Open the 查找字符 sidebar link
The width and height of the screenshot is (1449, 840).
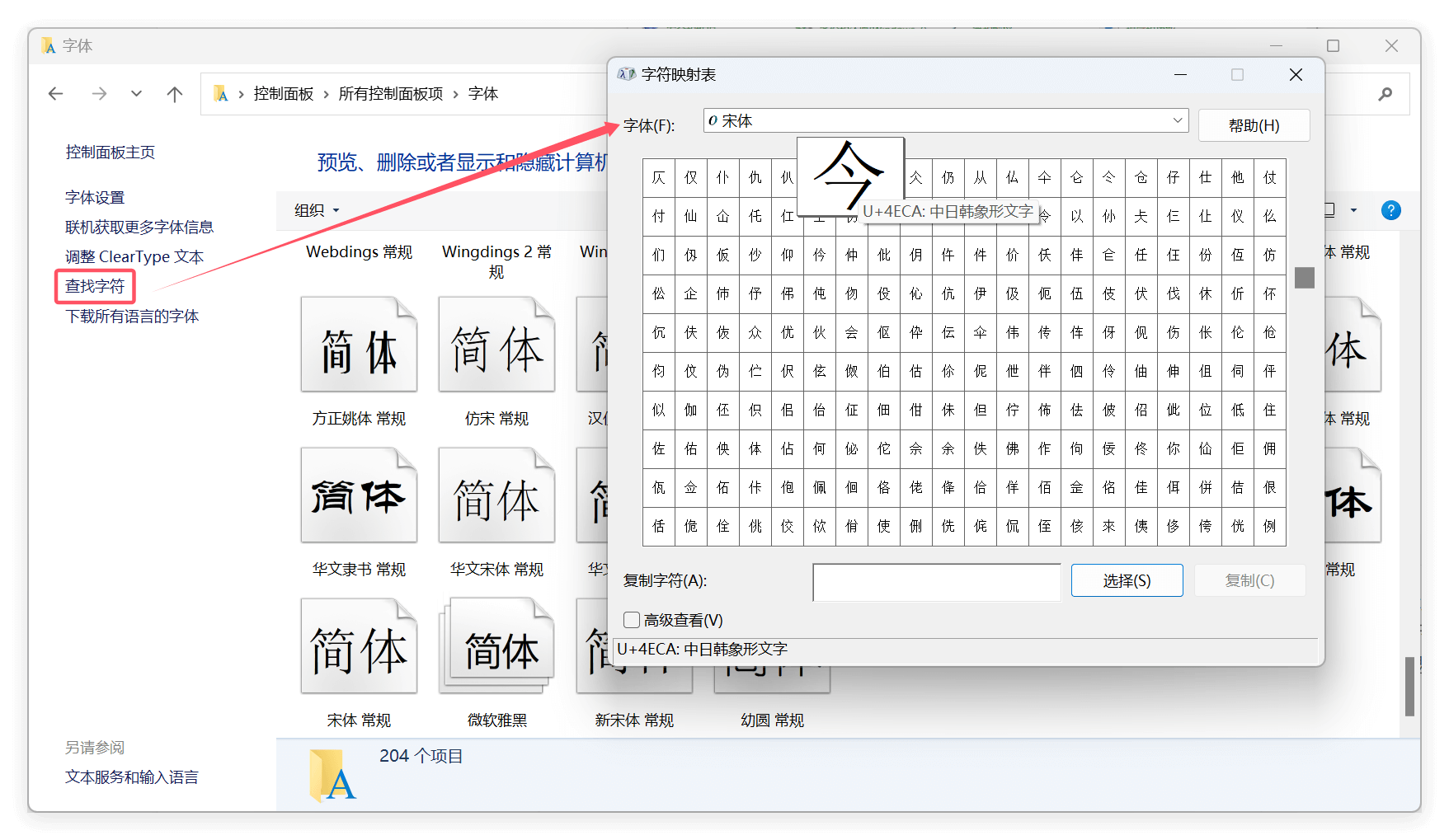pos(95,286)
